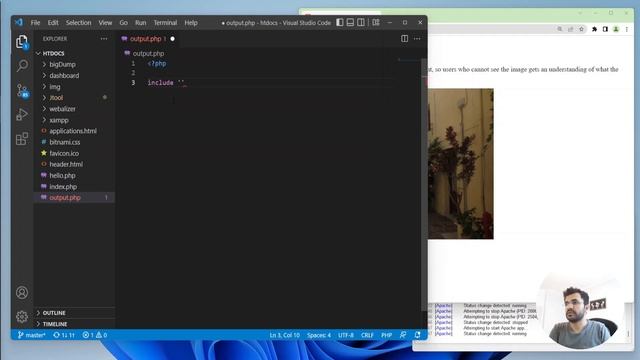Image resolution: width=640 pixels, height=360 pixels.
Task: Open the browser three-dot menu
Action: pyautogui.click(x=627, y=29)
